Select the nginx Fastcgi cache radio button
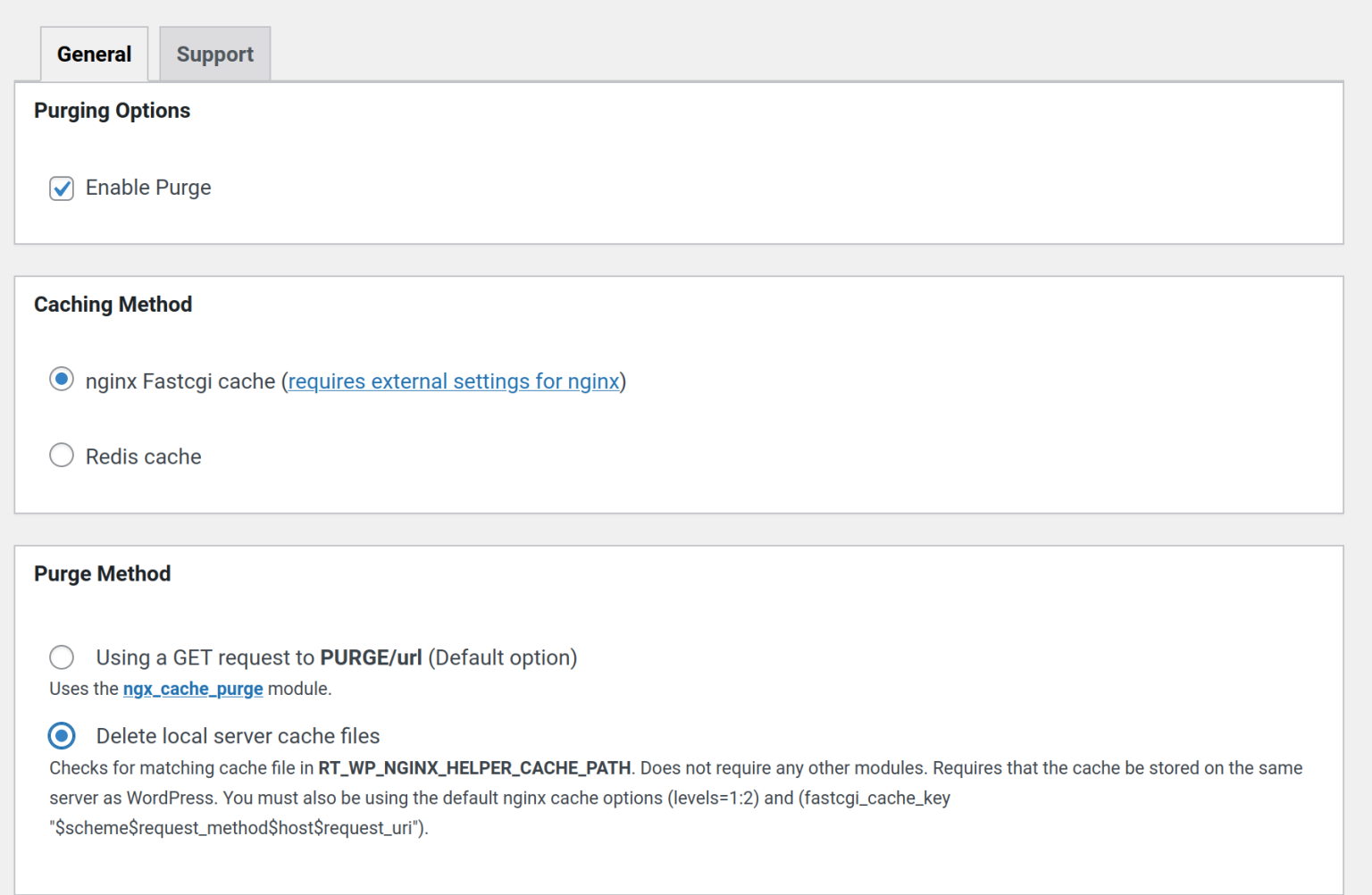 pos(62,380)
